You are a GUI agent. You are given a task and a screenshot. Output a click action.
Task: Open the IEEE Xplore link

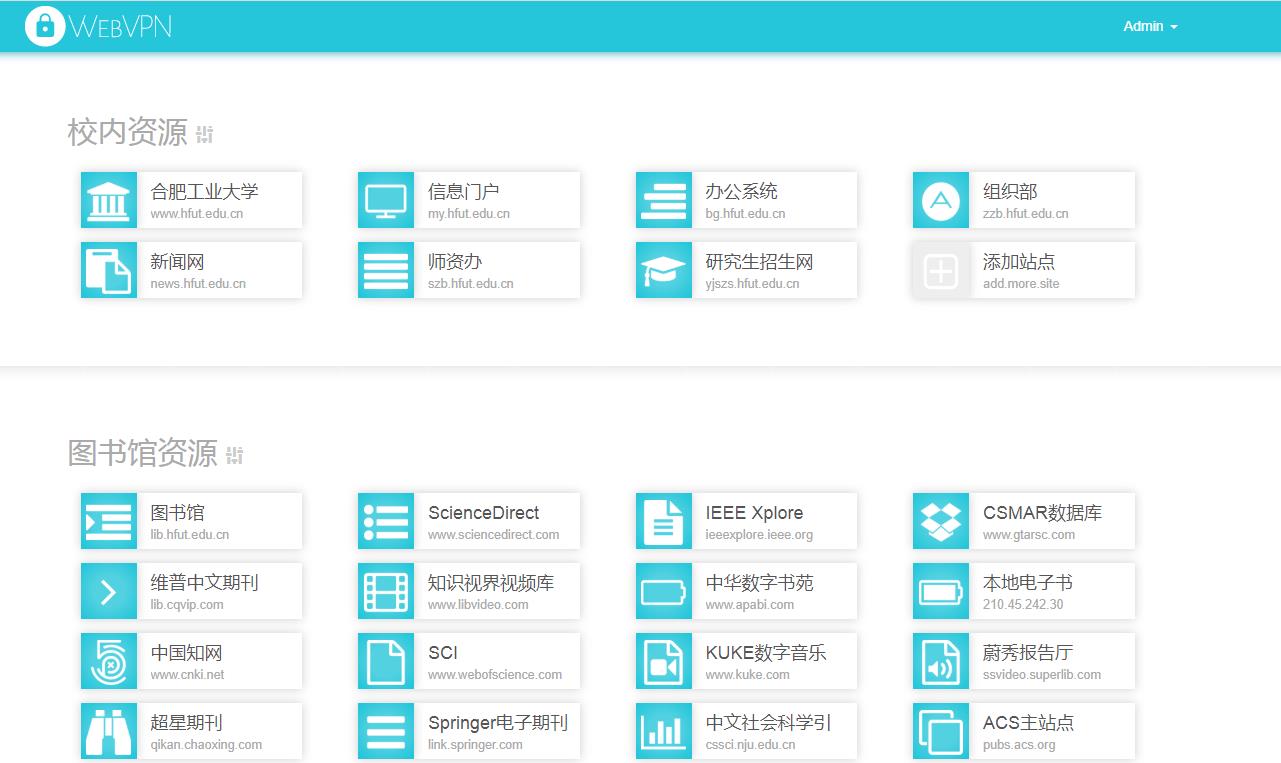coord(754,512)
